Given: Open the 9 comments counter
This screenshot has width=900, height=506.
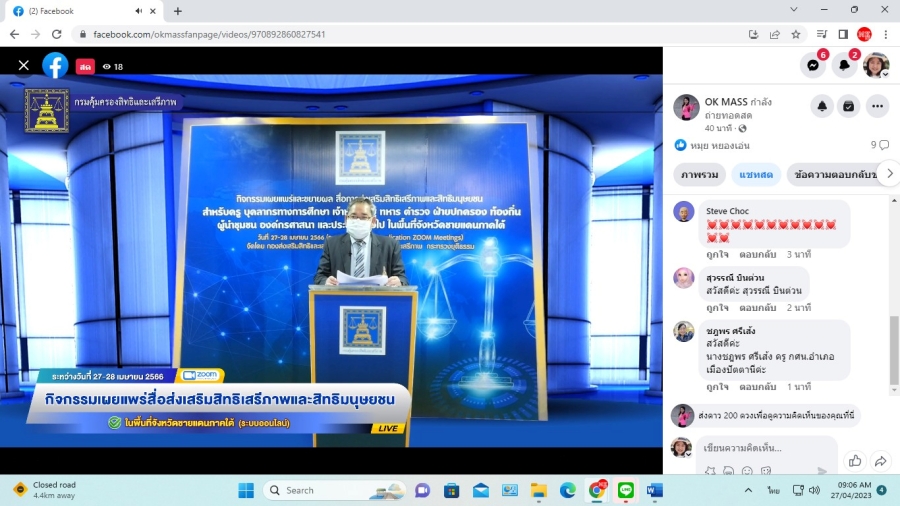Looking at the screenshot, I should (x=879, y=145).
